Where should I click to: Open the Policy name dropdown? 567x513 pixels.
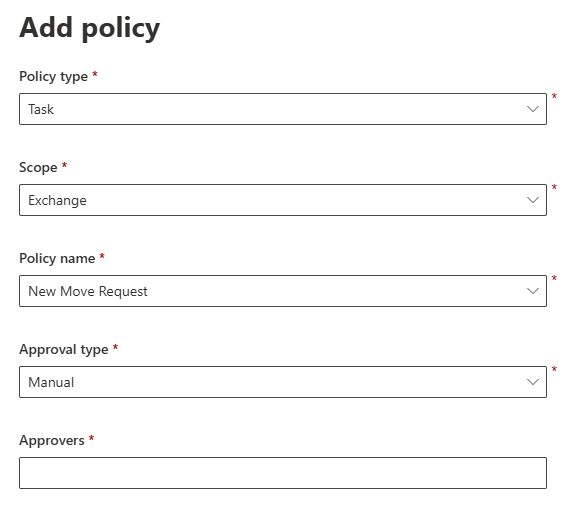pos(283,291)
